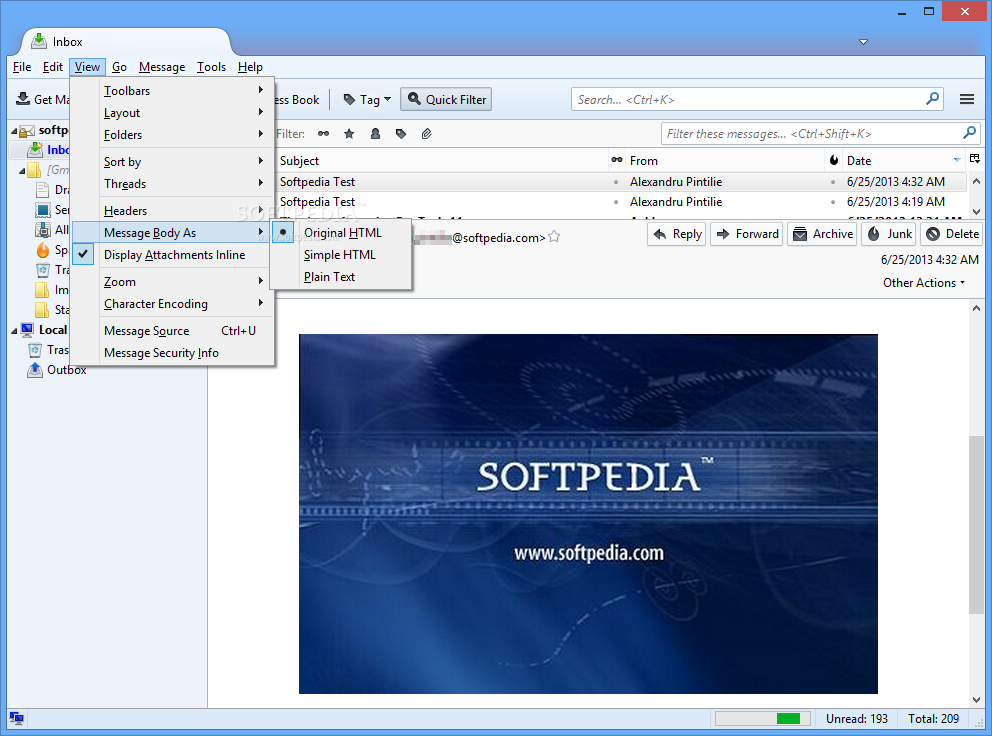Screen dimensions: 992x736
Task: Archive the open message
Action: click(822, 234)
